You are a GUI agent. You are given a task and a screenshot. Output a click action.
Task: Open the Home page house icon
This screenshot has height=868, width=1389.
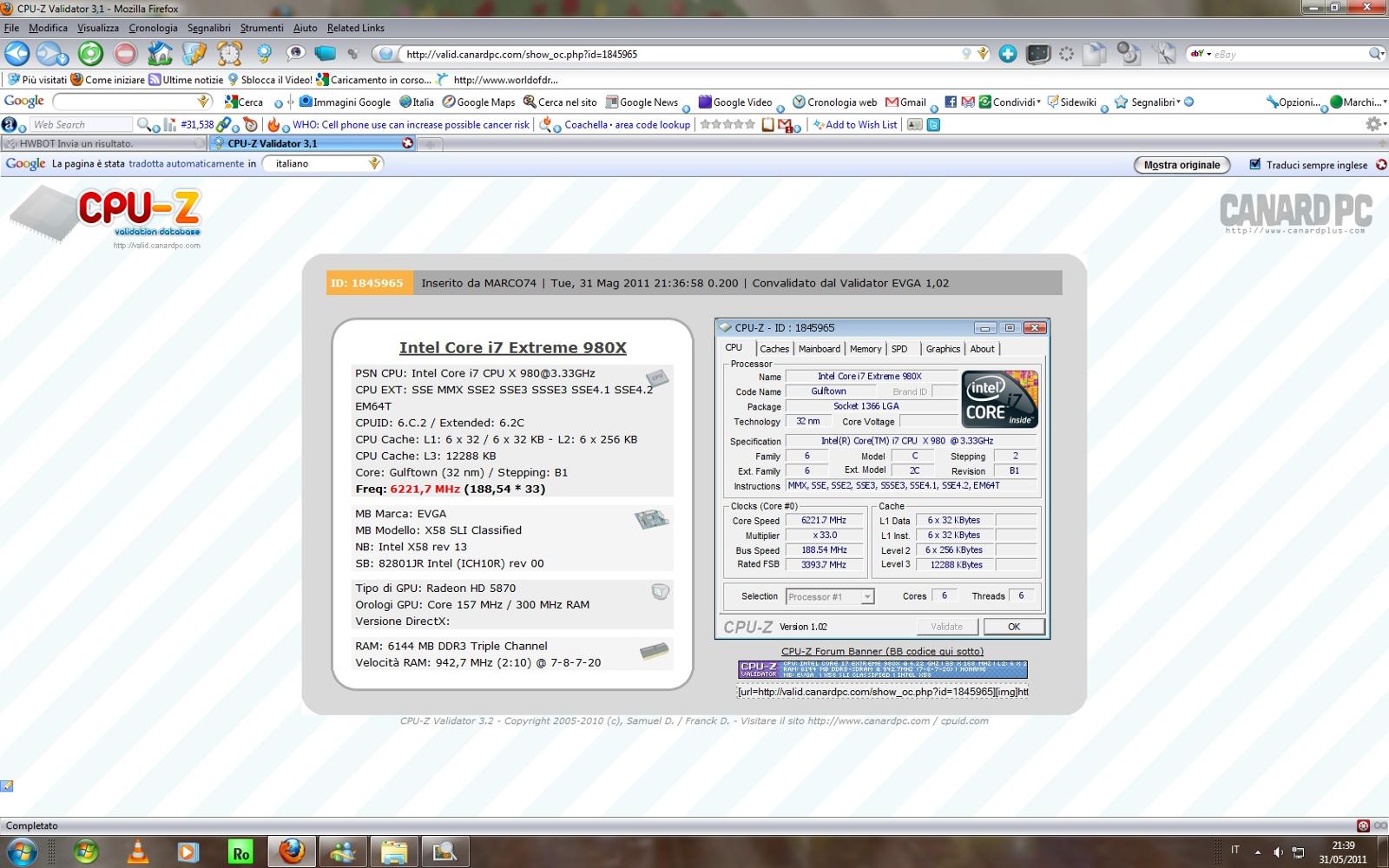point(160,54)
